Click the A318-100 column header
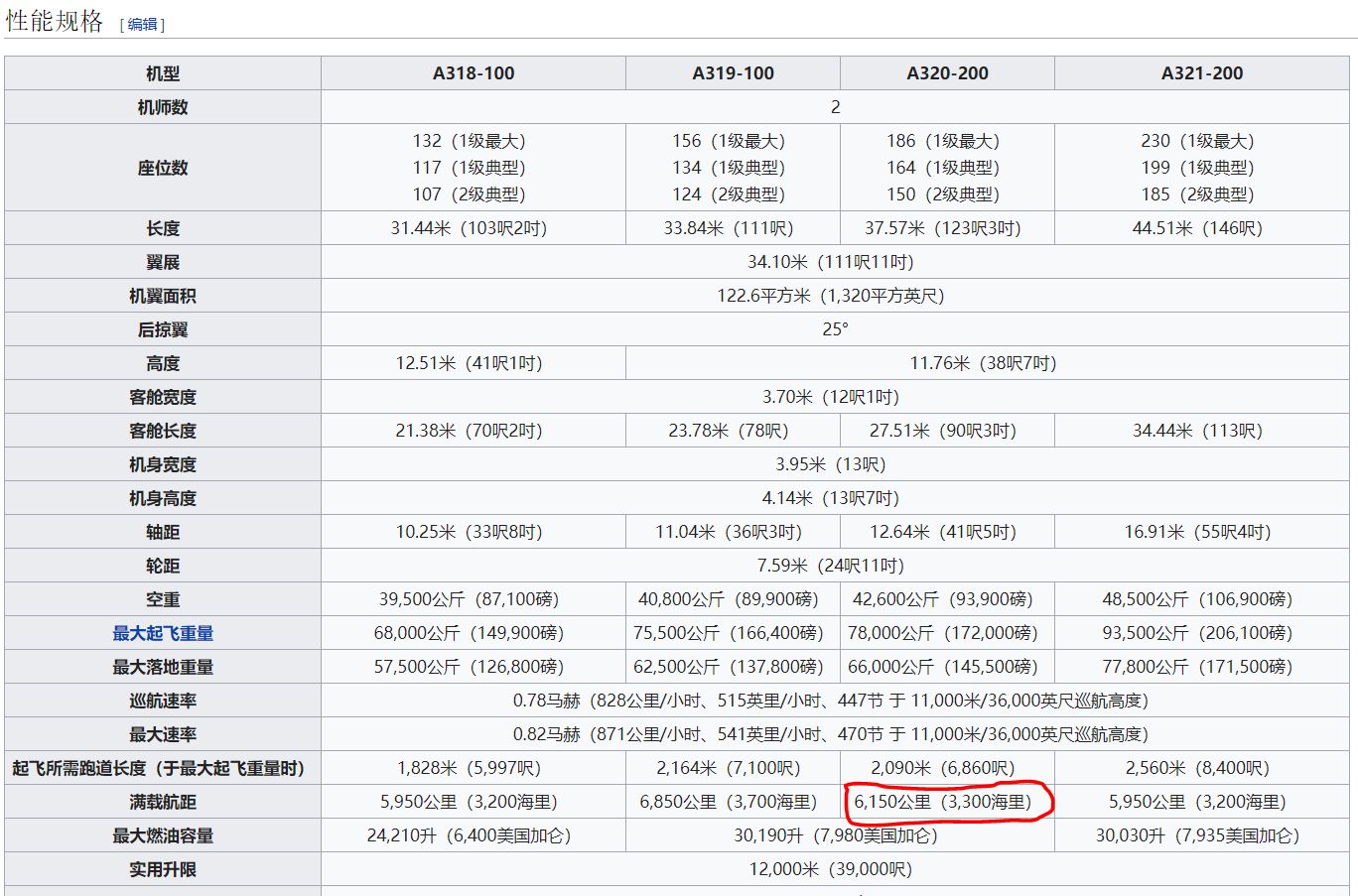Viewport: 1358px width, 896px height. coord(474,73)
